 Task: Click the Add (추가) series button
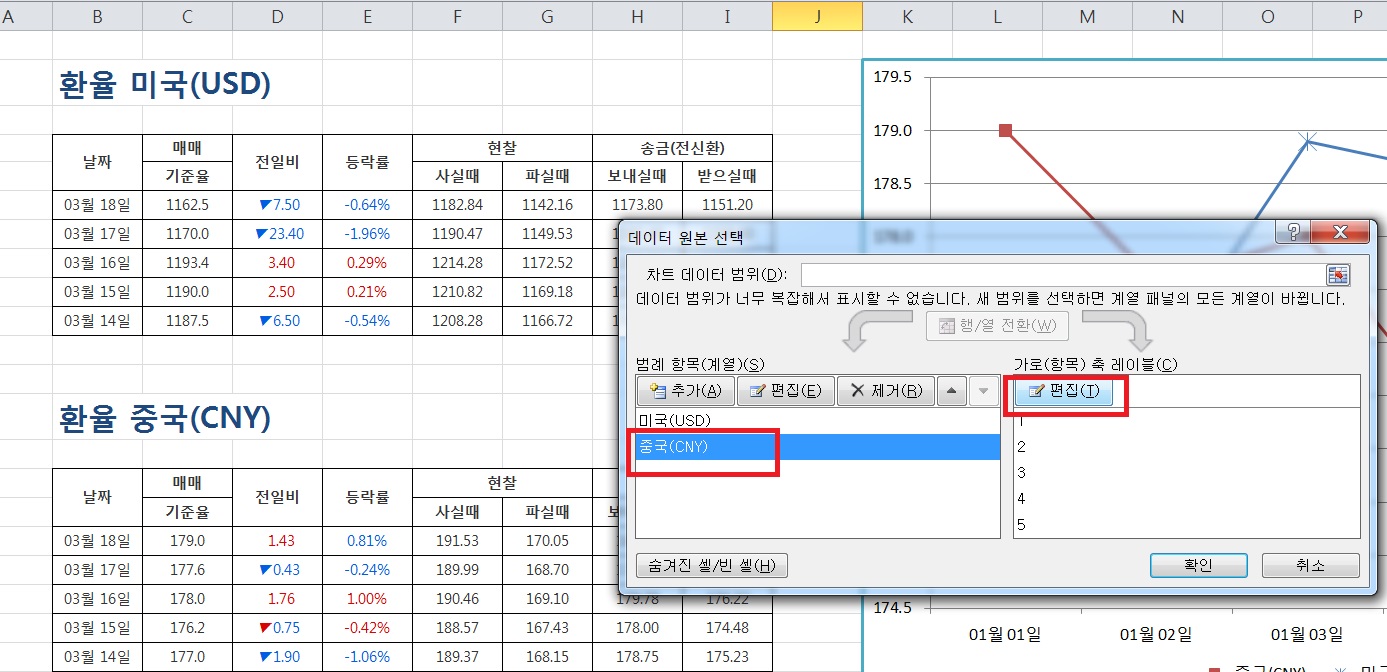(685, 391)
